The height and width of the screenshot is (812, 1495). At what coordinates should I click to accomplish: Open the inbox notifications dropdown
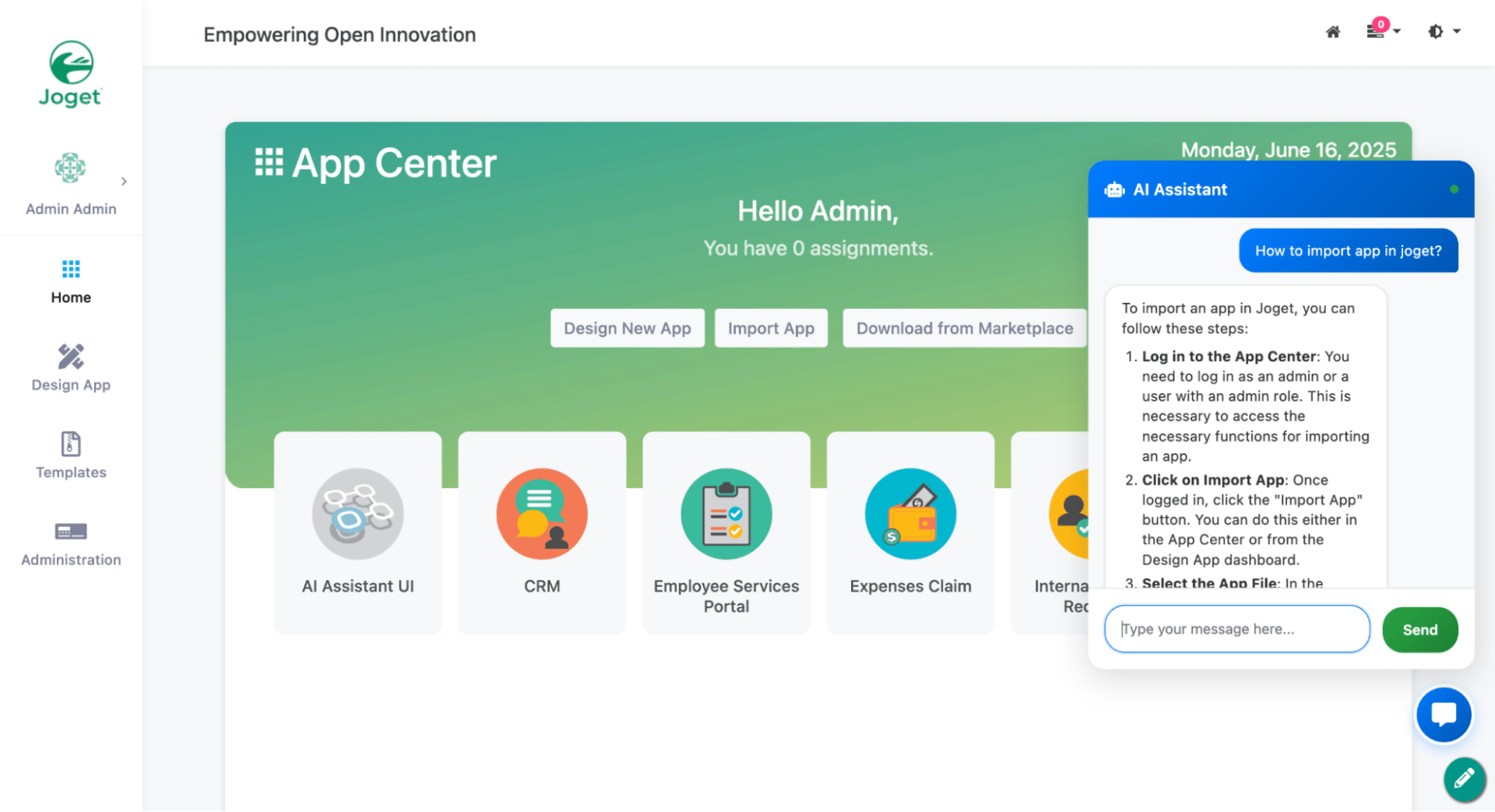coord(1382,30)
